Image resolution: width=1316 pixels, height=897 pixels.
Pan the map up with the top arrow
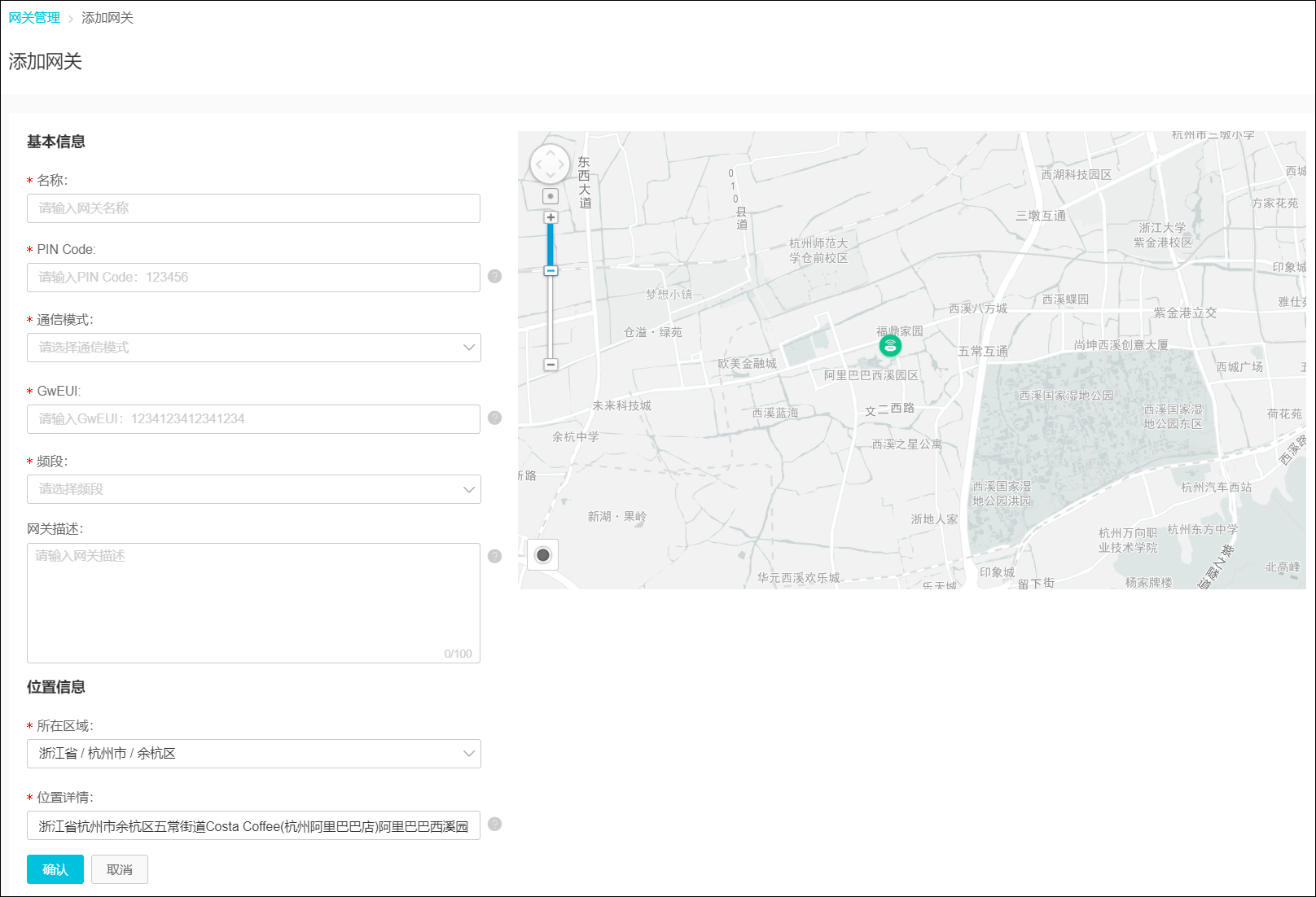point(551,152)
